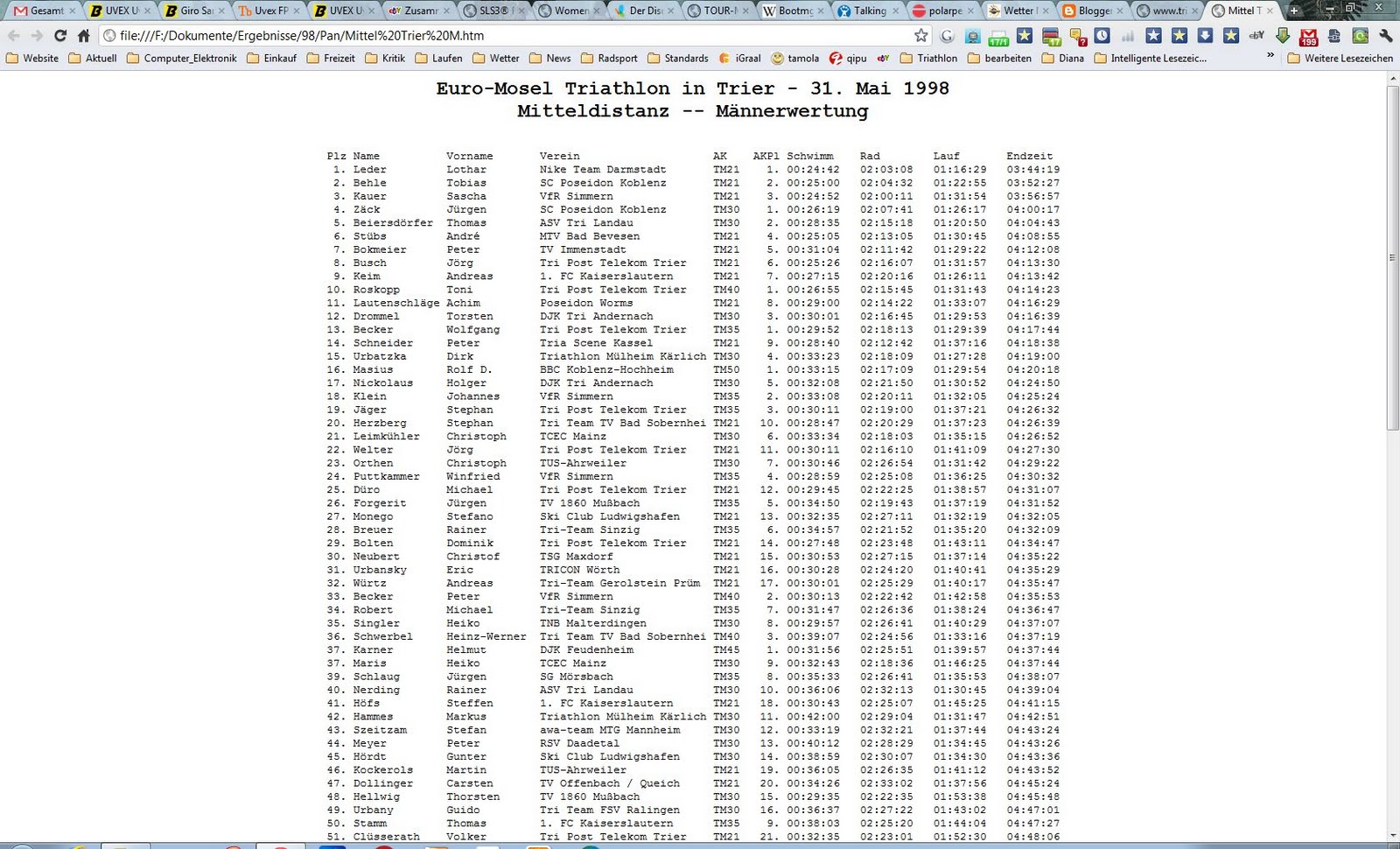Click the club 'Nike Team Darmstadt'
This screenshot has height=849, width=1400.
click(603, 170)
